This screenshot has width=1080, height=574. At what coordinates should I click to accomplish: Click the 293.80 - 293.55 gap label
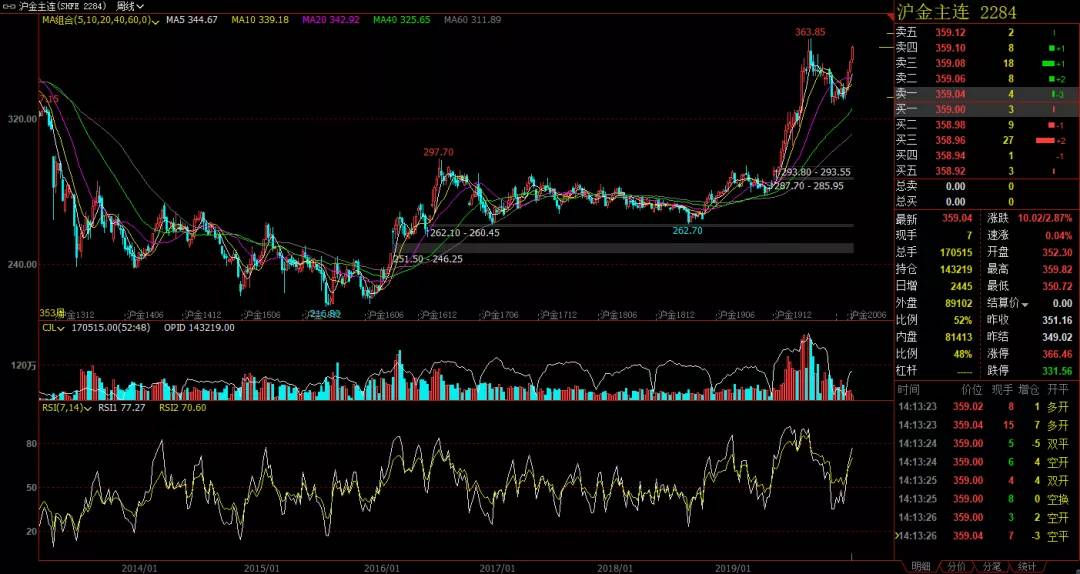click(814, 172)
